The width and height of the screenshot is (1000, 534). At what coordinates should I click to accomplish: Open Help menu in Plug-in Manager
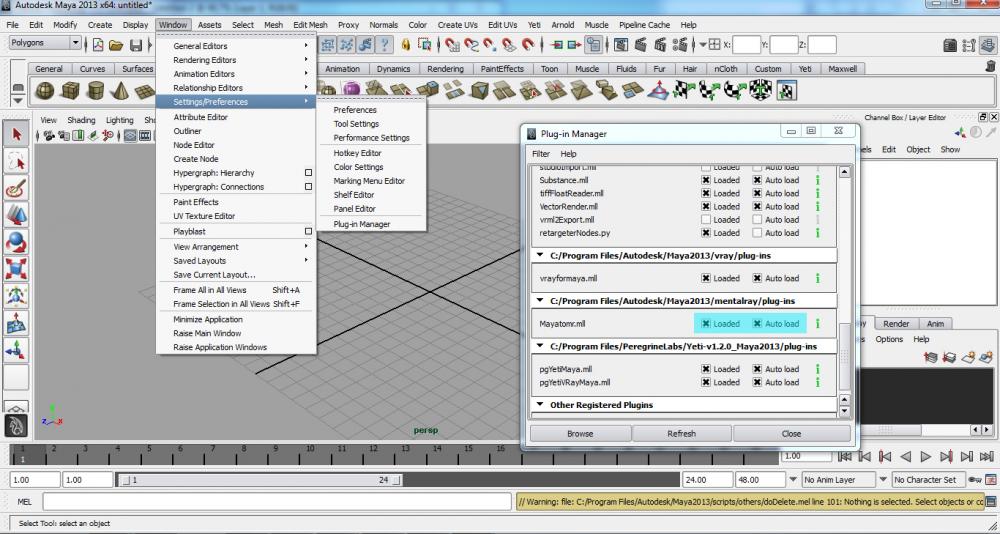[568, 154]
